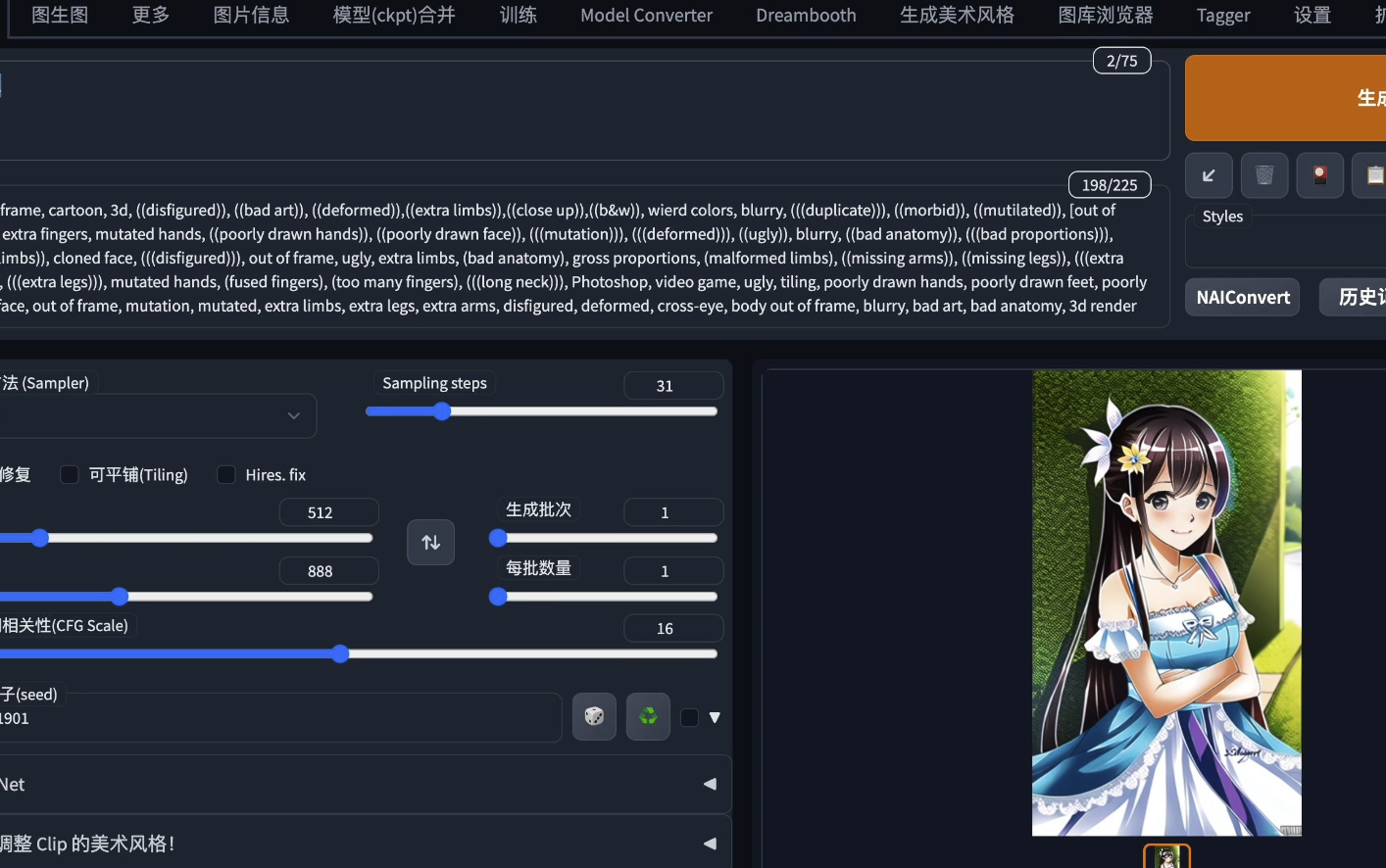Open the 更多 tab
The image size is (1386, 868).
pos(151,16)
